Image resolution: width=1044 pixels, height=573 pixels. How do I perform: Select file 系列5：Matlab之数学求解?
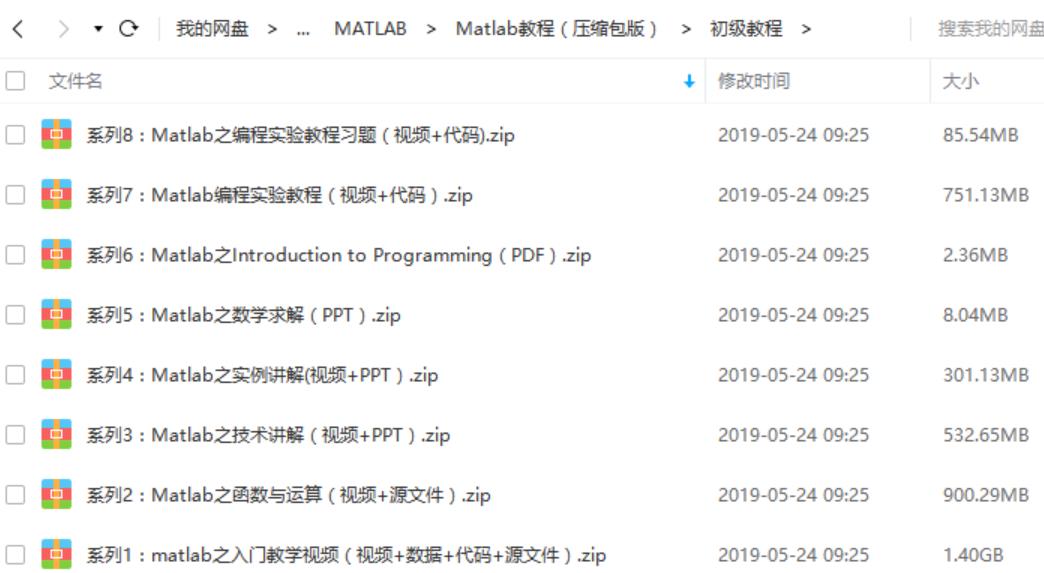[244, 315]
